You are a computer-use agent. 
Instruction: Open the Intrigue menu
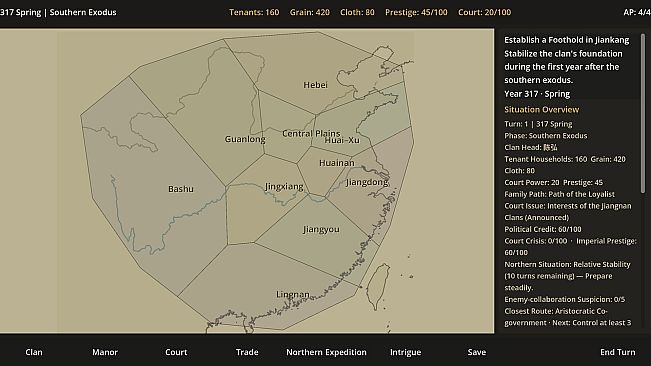pos(406,352)
